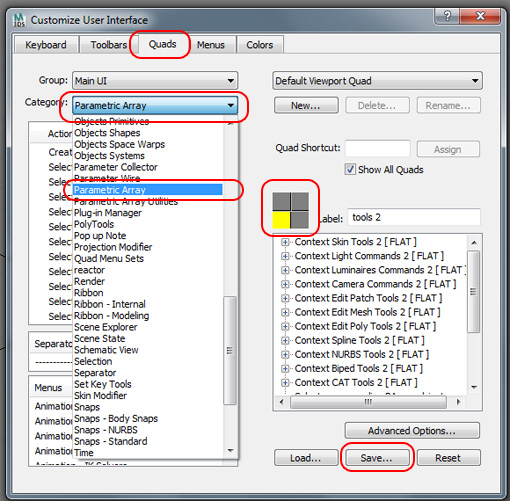Click the help question mark button
This screenshot has width=510, height=501.
[x=447, y=16]
